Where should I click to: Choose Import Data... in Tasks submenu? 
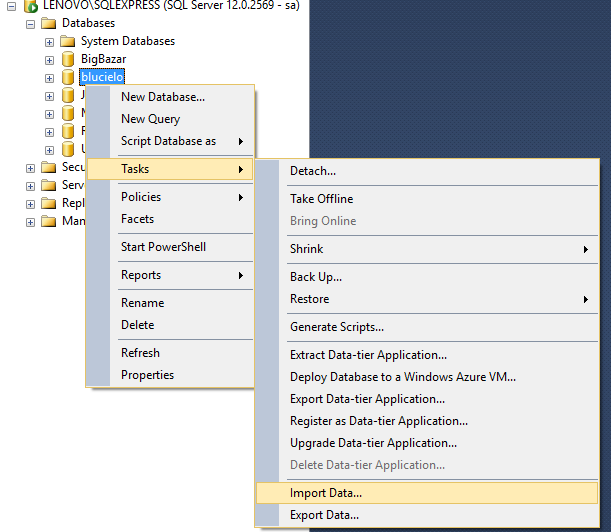point(427,493)
